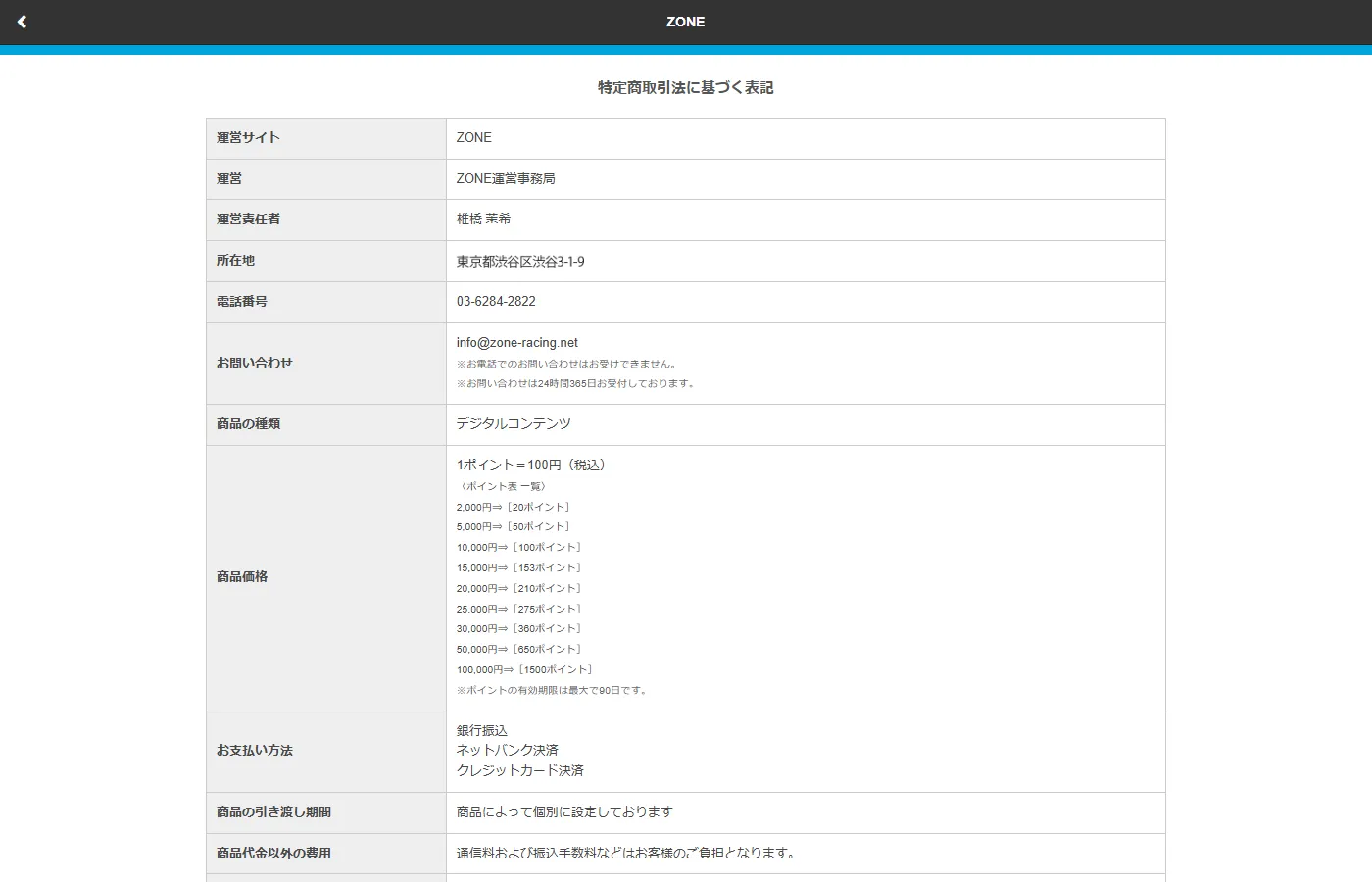Click the info@zone-racing.net email address
This screenshot has width=1372, height=882.
(x=516, y=342)
